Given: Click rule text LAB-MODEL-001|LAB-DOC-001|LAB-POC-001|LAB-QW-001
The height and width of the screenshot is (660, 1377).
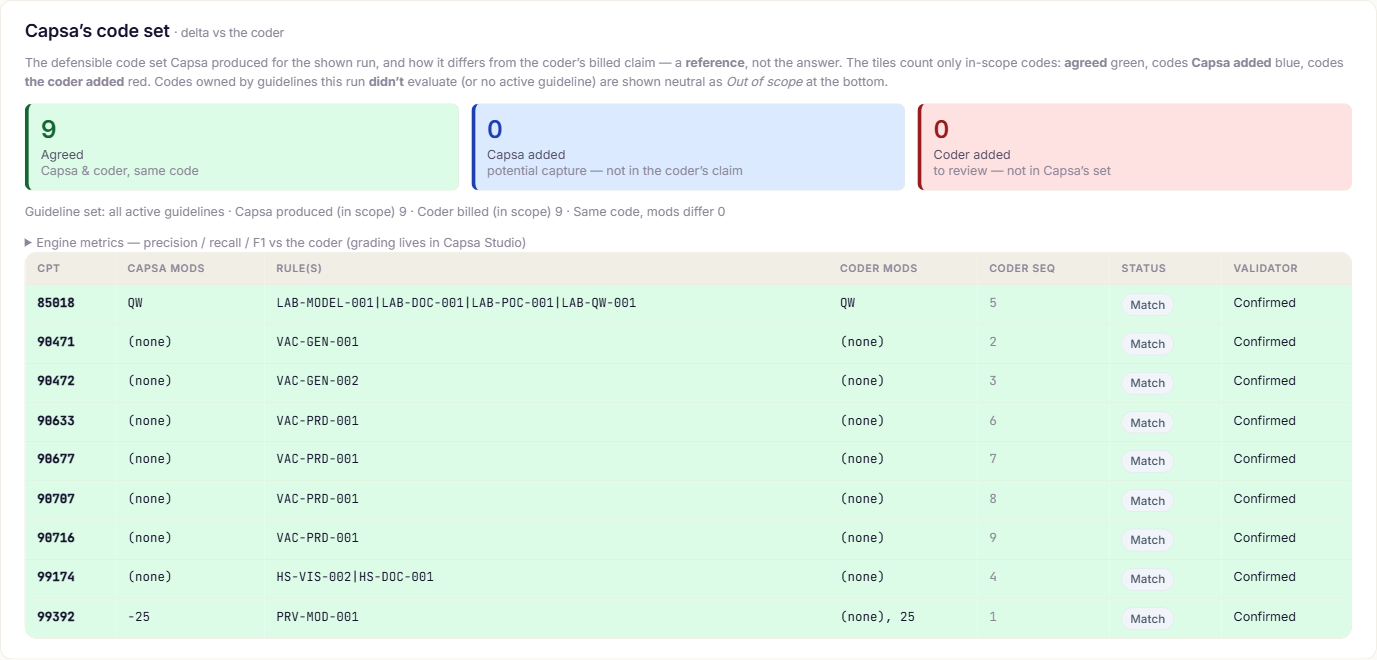Looking at the screenshot, I should pos(456,303).
